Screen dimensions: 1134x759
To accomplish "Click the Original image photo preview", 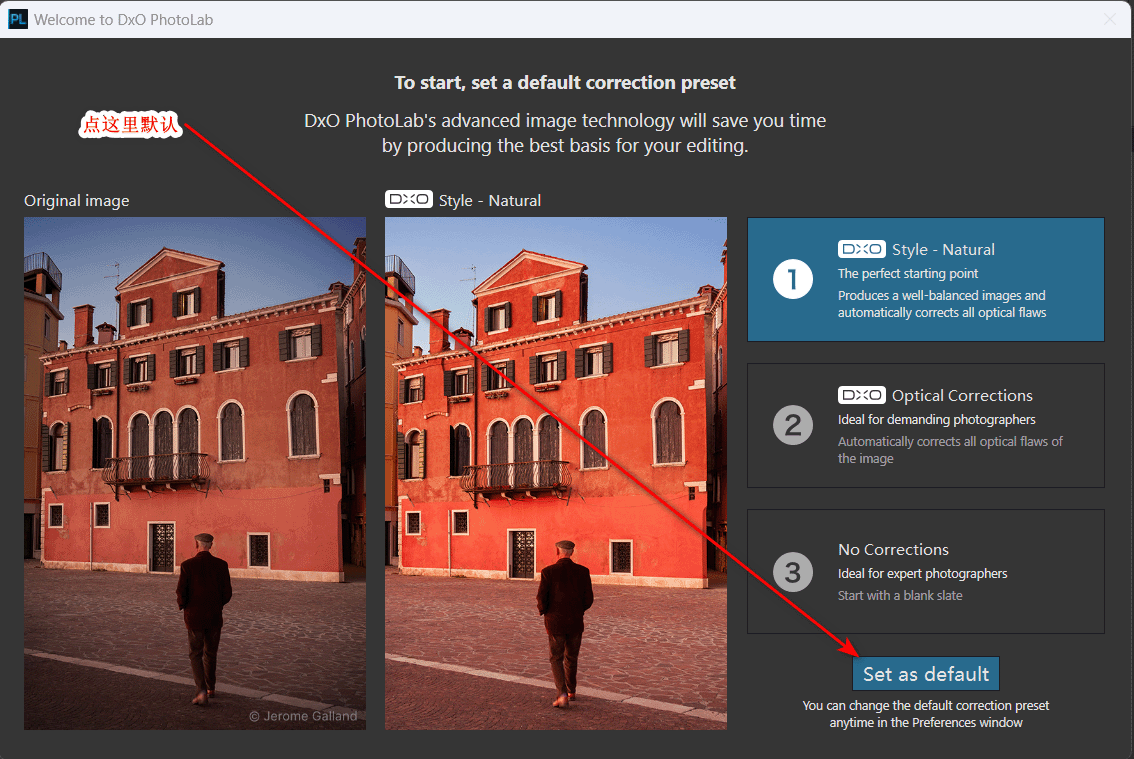I will coord(195,473).
